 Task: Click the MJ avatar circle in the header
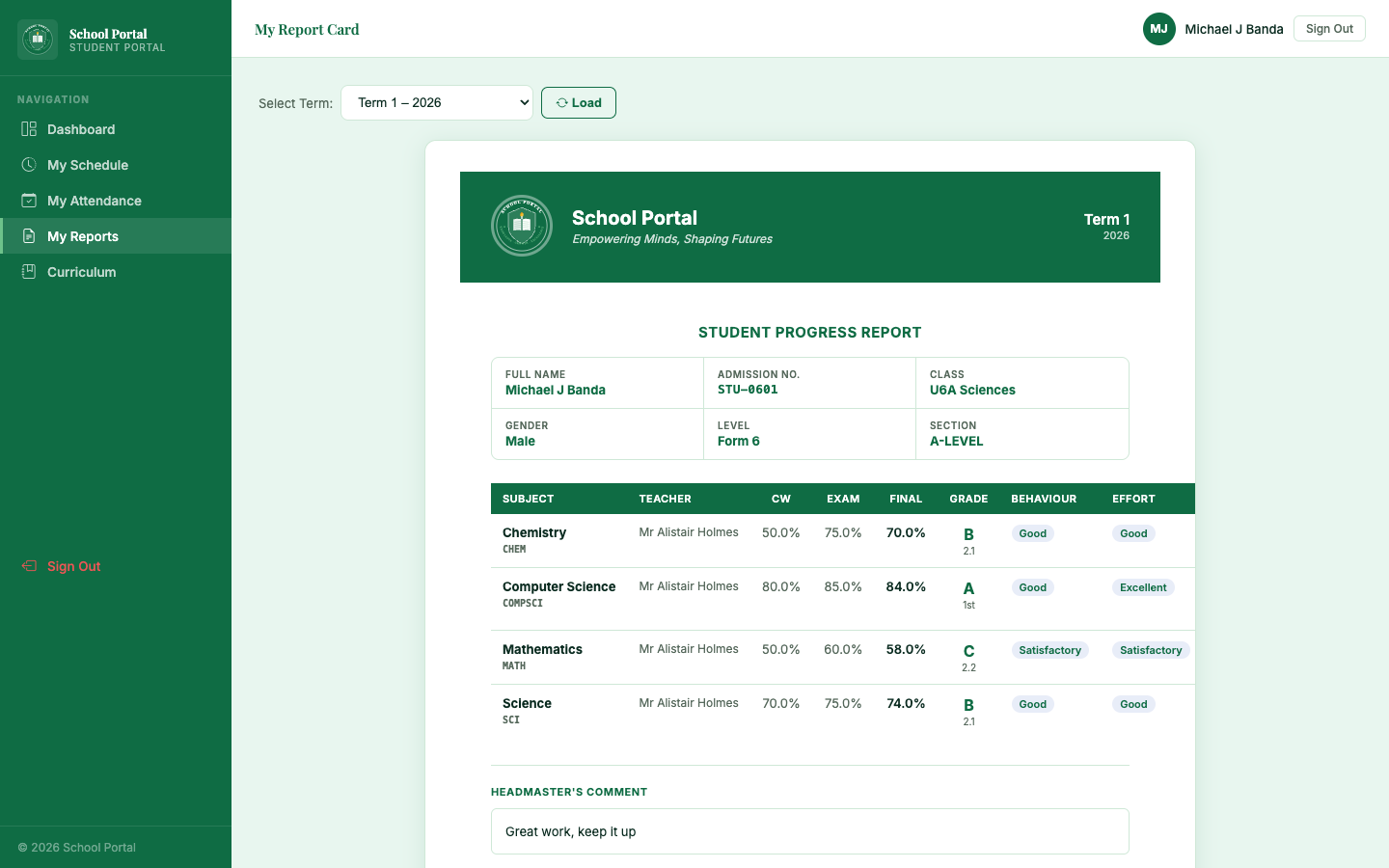click(x=1158, y=29)
